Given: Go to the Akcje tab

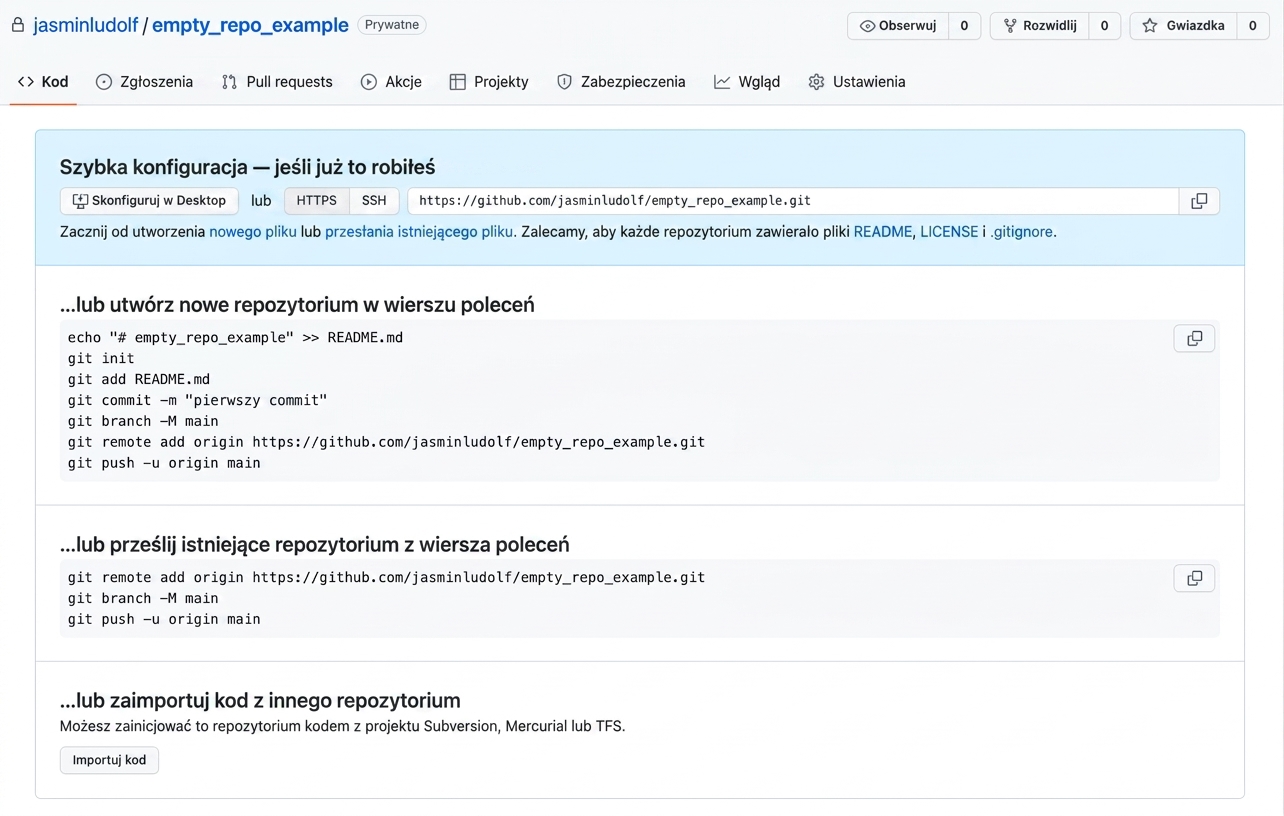Looking at the screenshot, I should (391, 82).
